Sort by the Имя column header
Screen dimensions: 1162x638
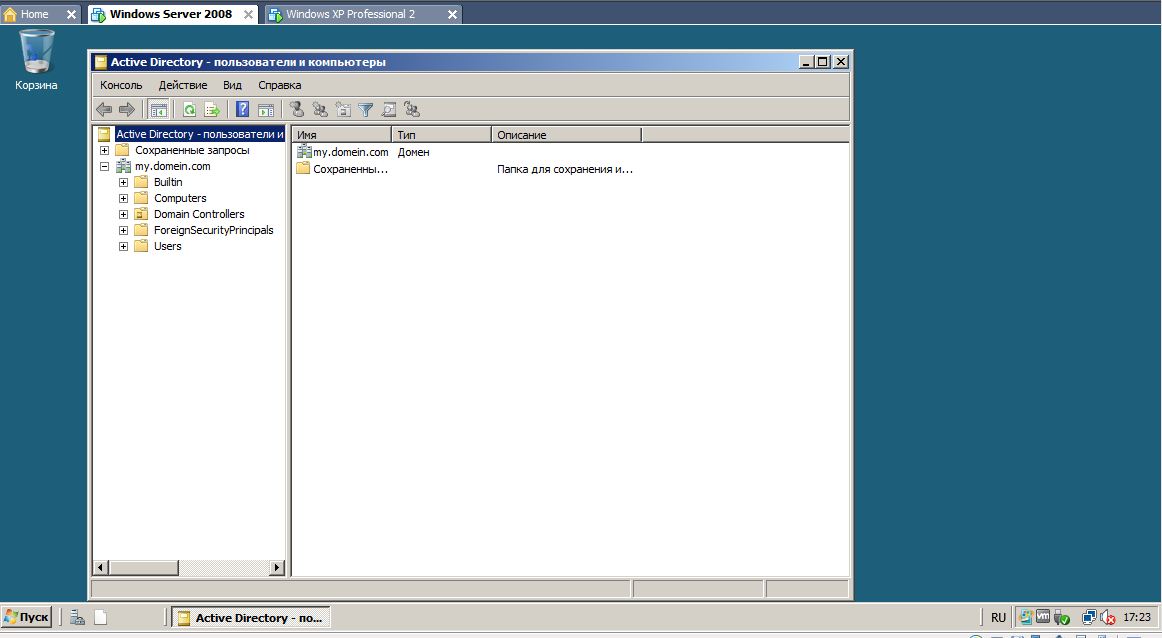[341, 135]
